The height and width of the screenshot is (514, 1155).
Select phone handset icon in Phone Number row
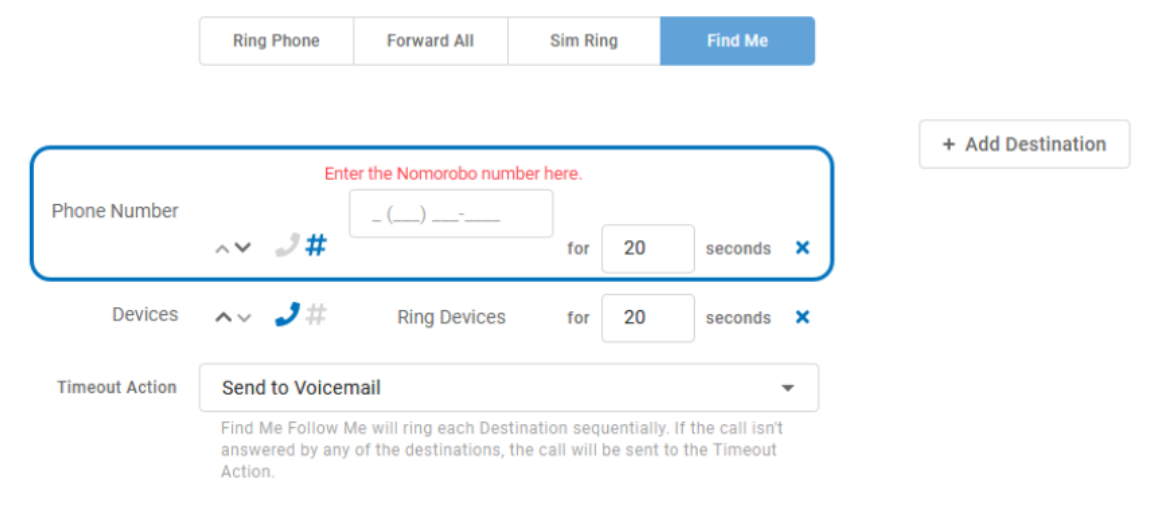click(287, 245)
